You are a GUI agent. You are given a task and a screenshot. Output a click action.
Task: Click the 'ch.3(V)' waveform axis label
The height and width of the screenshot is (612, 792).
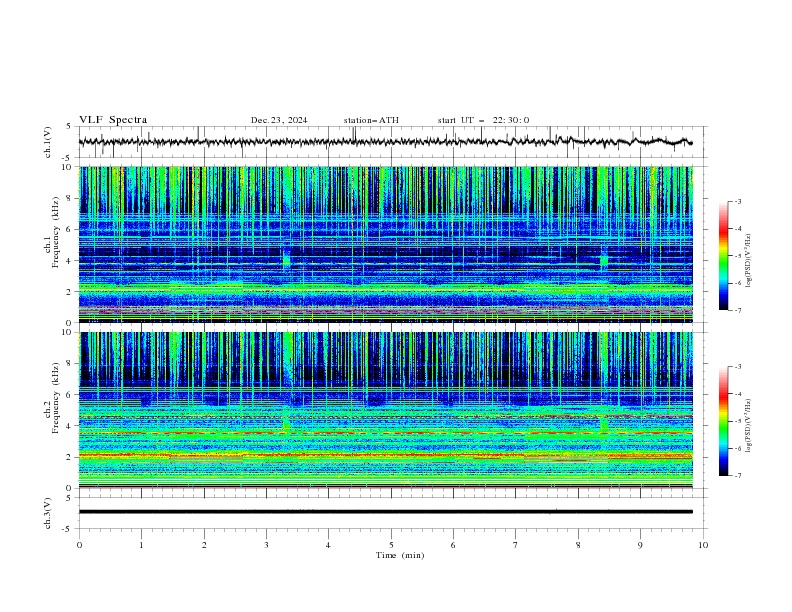pos(48,513)
